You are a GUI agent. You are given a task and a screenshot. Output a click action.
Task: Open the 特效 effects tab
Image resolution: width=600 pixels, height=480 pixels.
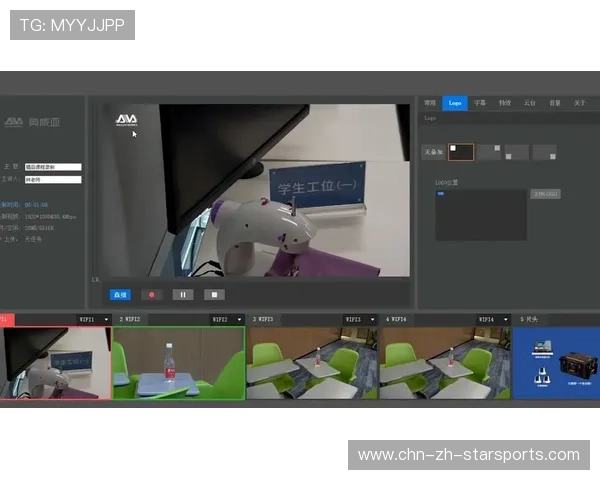pos(505,103)
